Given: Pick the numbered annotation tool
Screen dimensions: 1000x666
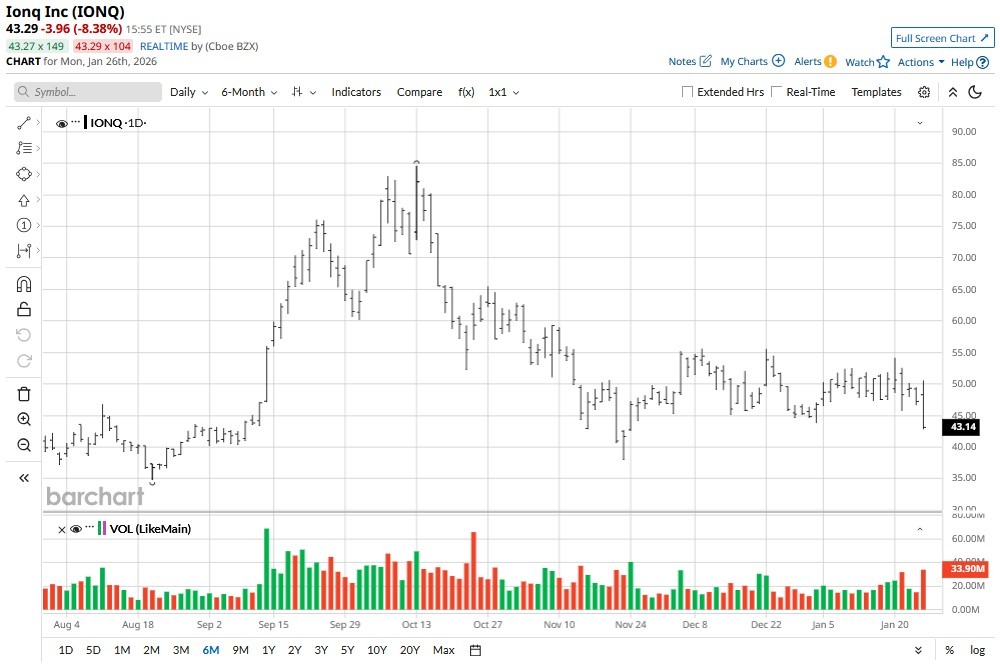Looking at the screenshot, I should click(24, 225).
